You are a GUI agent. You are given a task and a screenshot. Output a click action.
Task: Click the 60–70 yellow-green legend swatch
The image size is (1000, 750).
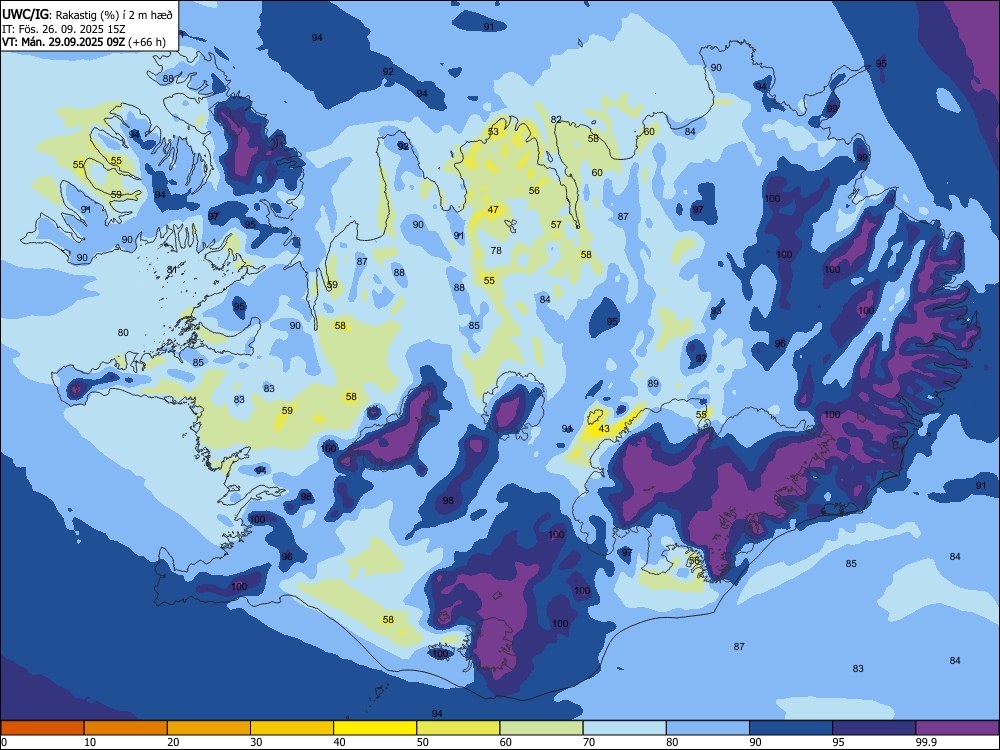tap(541, 728)
